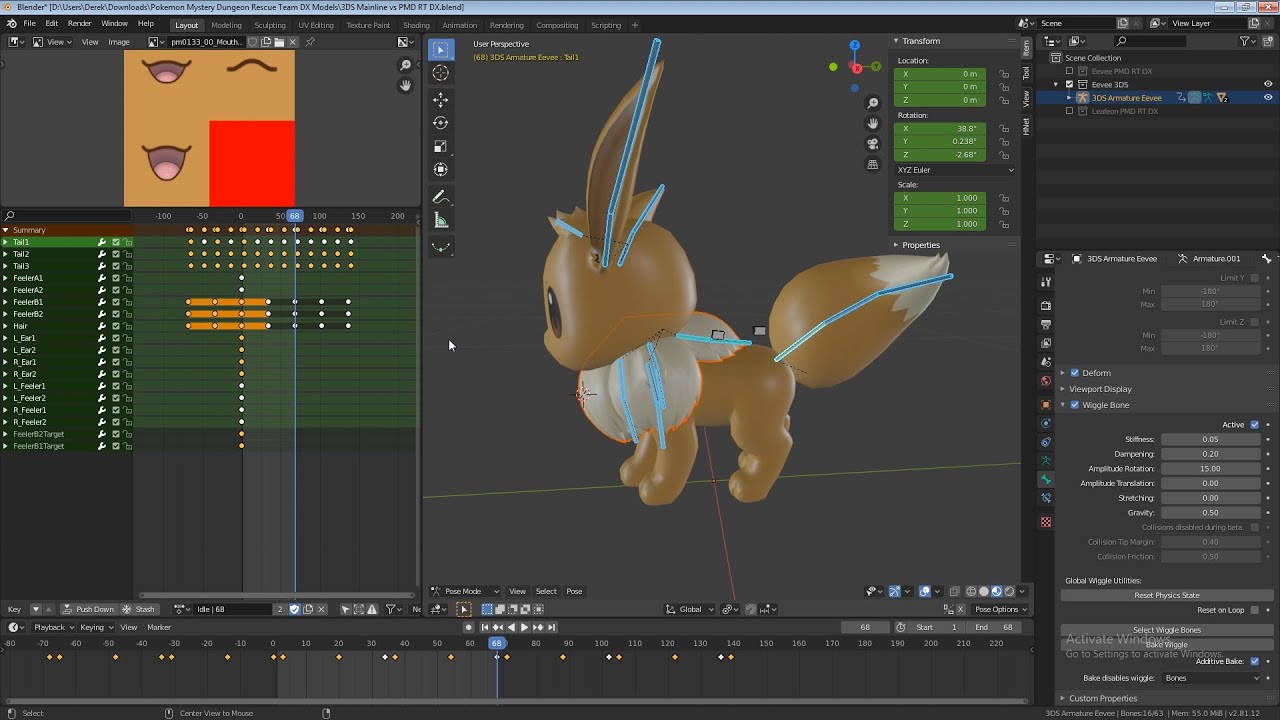Switch to the Shading workspace tab
This screenshot has height=720, width=1280.
point(416,25)
